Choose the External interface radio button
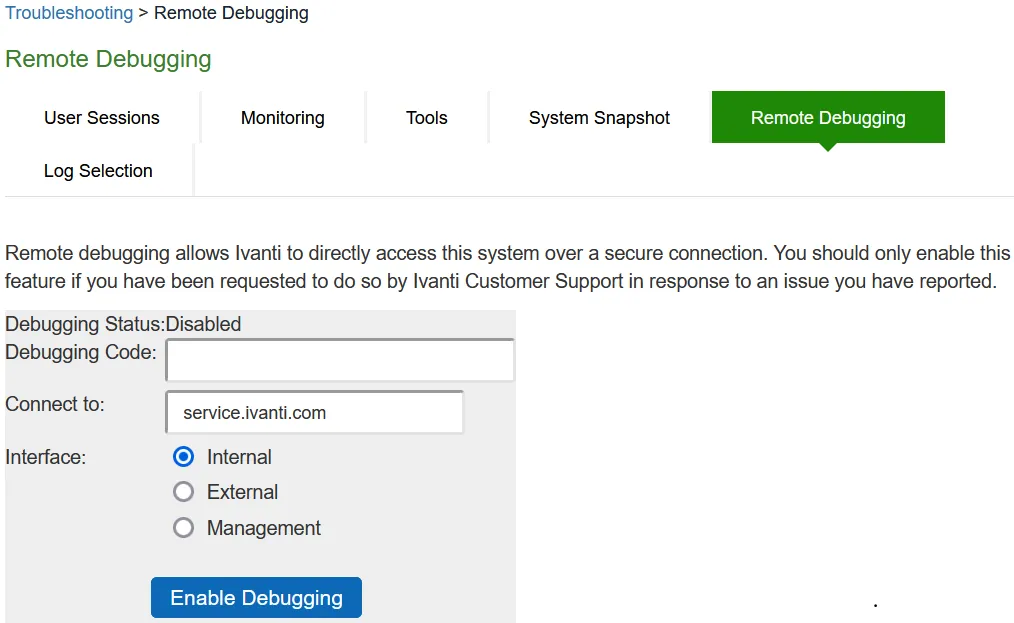1014x623 pixels. pyautogui.click(x=184, y=492)
